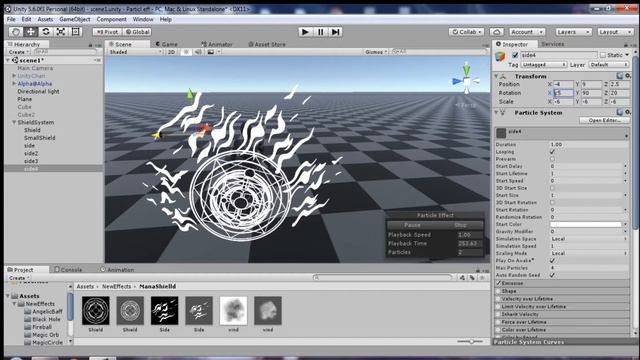Open the Gizmos dropdown
This screenshot has height=360, width=640.
click(x=376, y=52)
